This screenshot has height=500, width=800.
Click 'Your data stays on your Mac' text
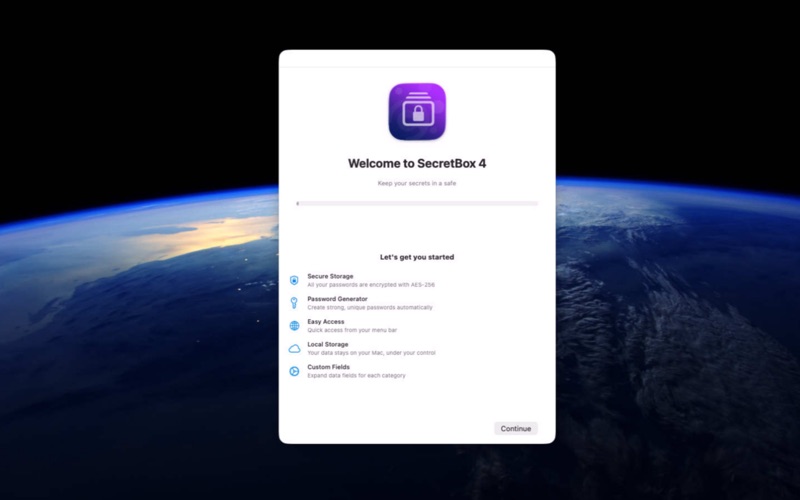pos(371,353)
